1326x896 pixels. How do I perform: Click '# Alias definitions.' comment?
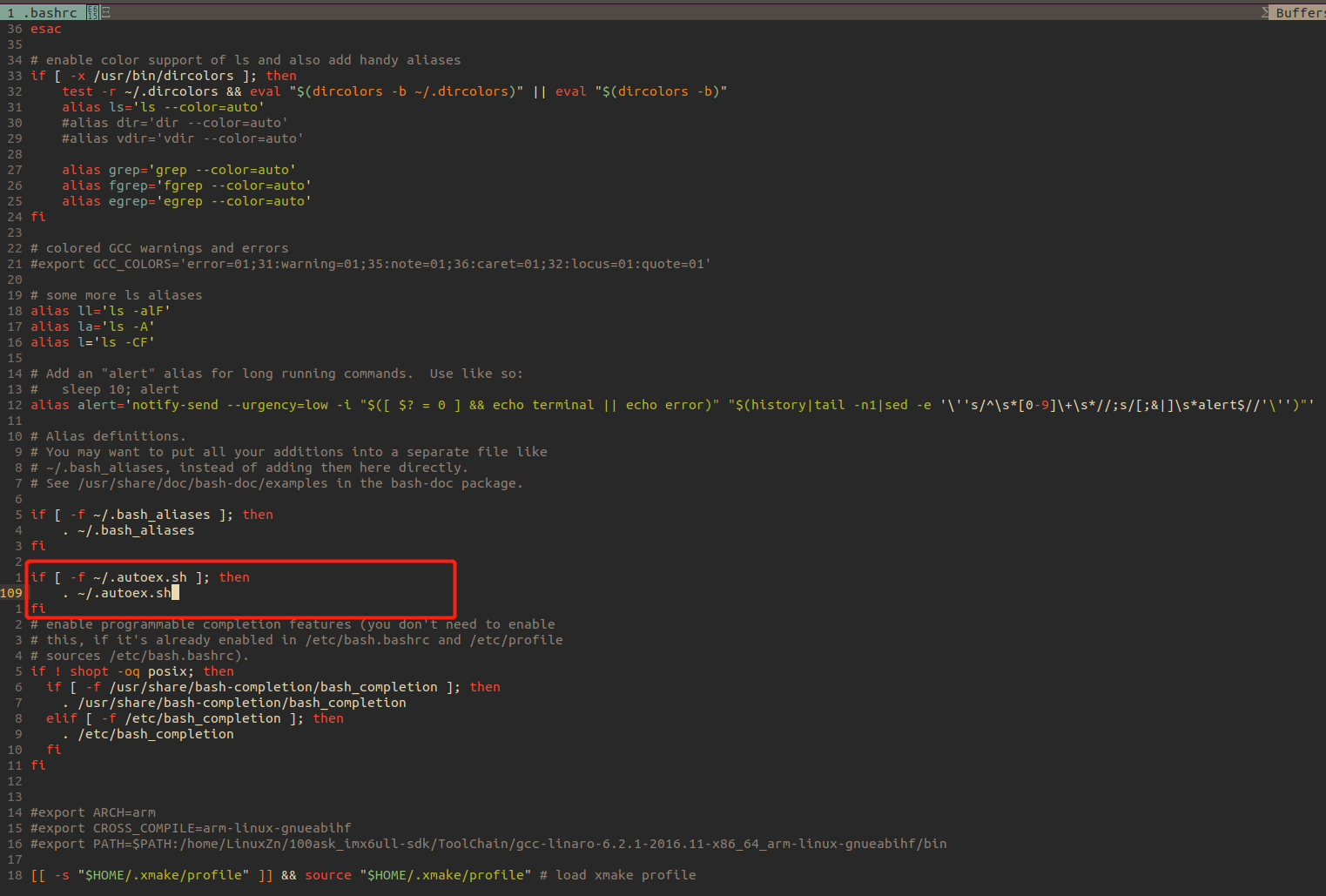click(x=108, y=436)
